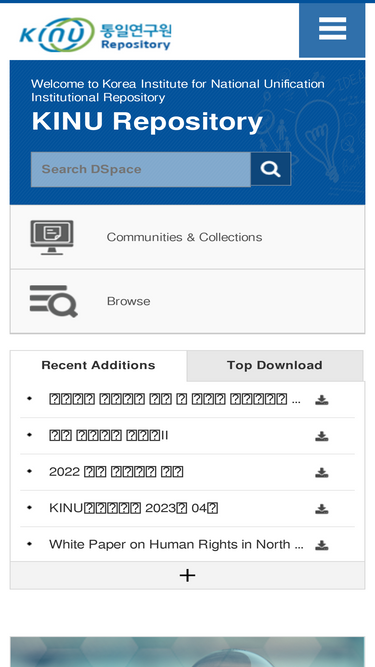The width and height of the screenshot is (375, 667).
Task: Click the Communities & Collections monitor icon
Action: [52, 237]
